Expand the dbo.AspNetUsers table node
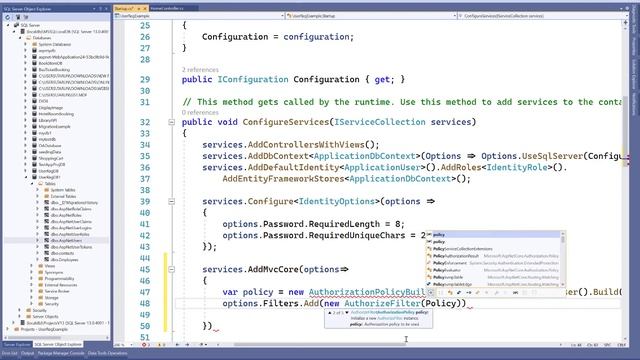This screenshot has height=360, width=640. (38, 240)
